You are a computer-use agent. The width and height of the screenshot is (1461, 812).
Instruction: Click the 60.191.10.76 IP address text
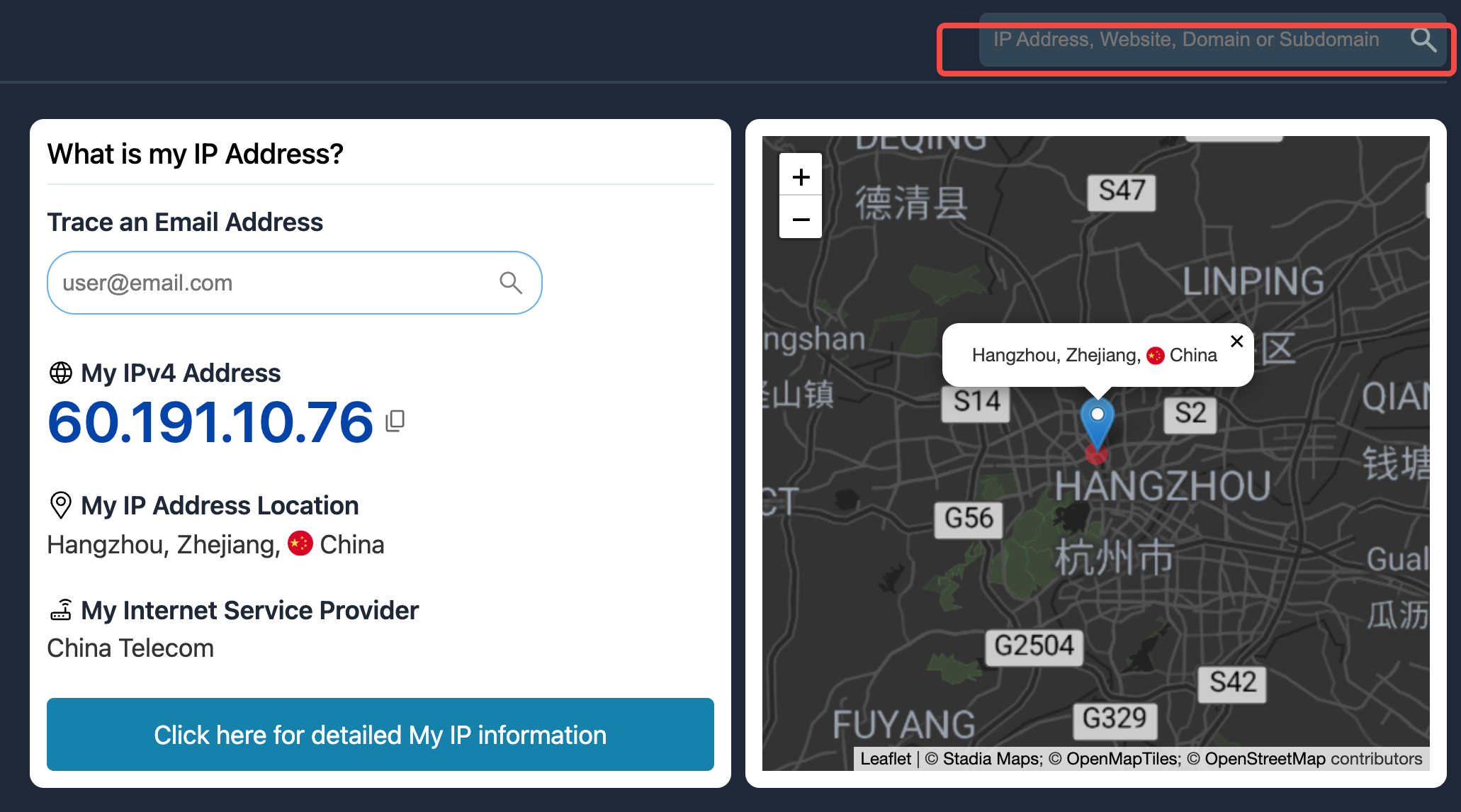[210, 422]
